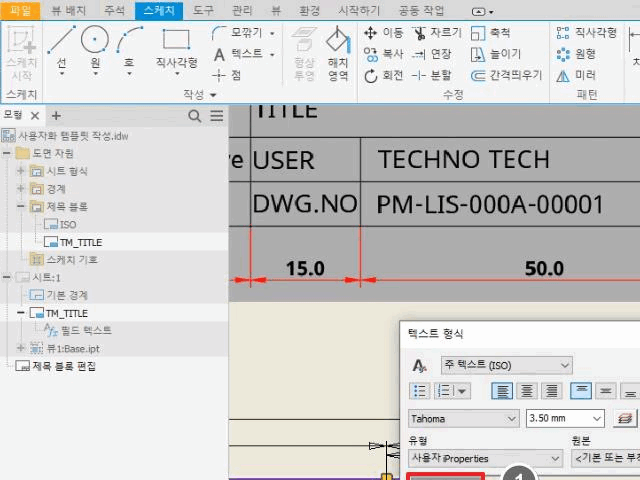
Task: Open the Text (텍스트) tool dropdown arrow
Action: coord(272,54)
